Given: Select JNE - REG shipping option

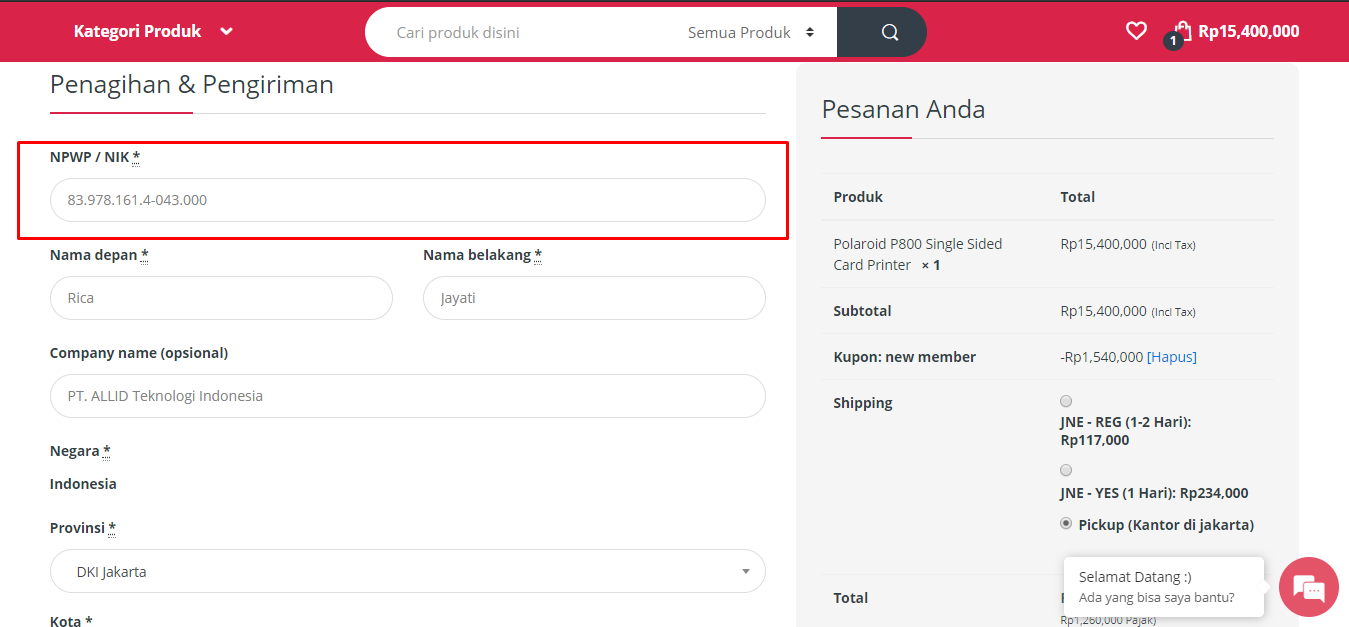Looking at the screenshot, I should (x=1066, y=401).
